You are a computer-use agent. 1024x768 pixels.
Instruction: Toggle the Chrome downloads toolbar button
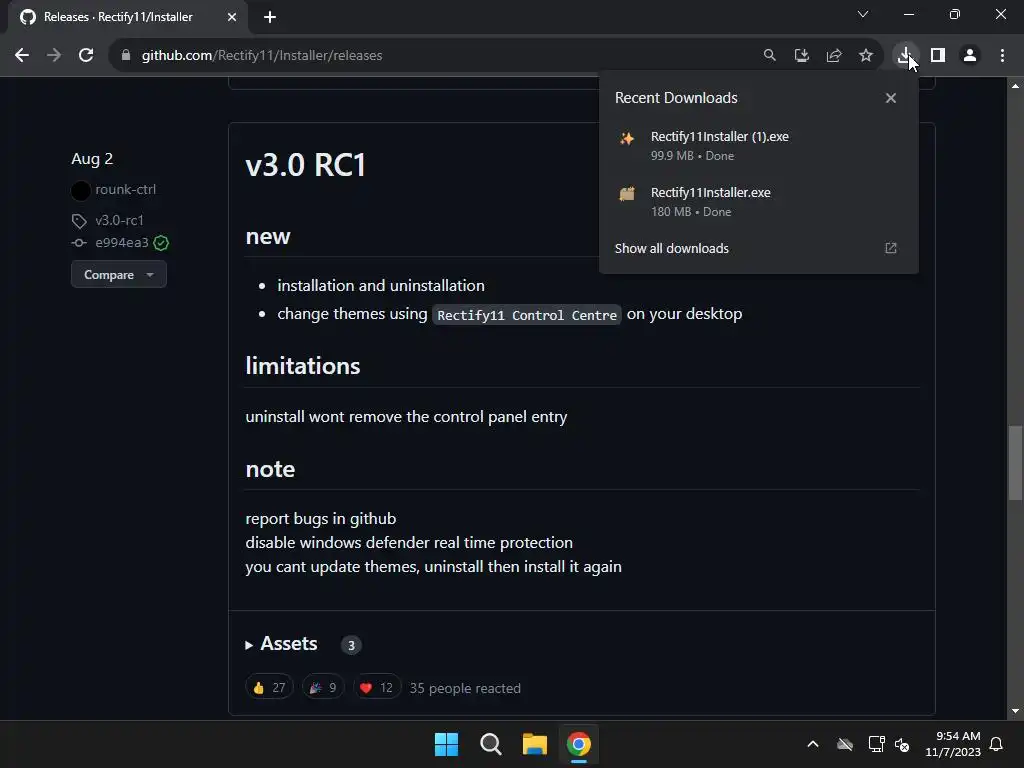[x=905, y=56]
